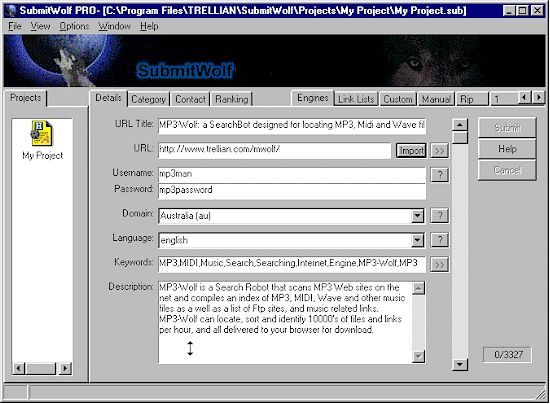Click the Help button on the right
Image resolution: width=550 pixels, height=404 pixels.
click(507, 149)
